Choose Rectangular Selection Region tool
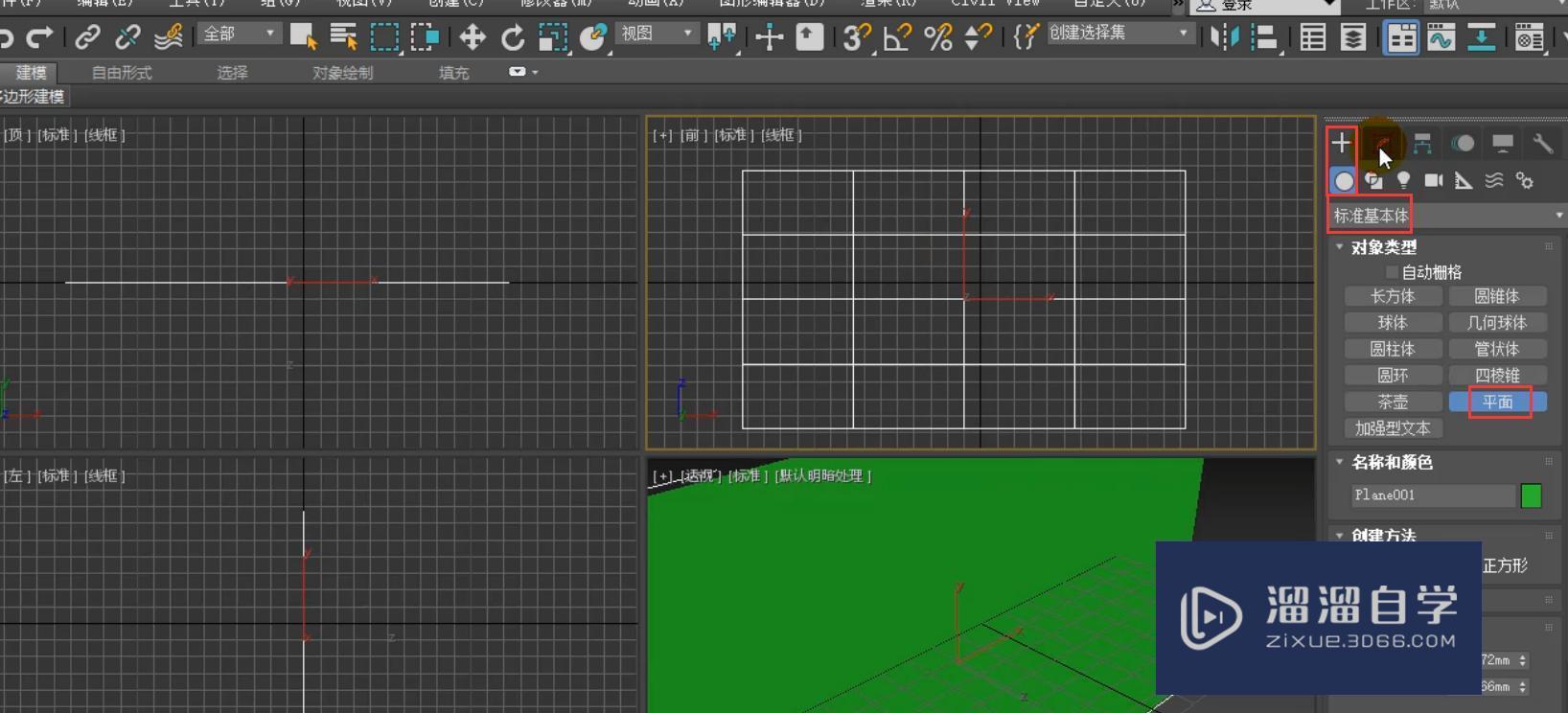Image resolution: width=1568 pixels, height=713 pixels. 384,37
